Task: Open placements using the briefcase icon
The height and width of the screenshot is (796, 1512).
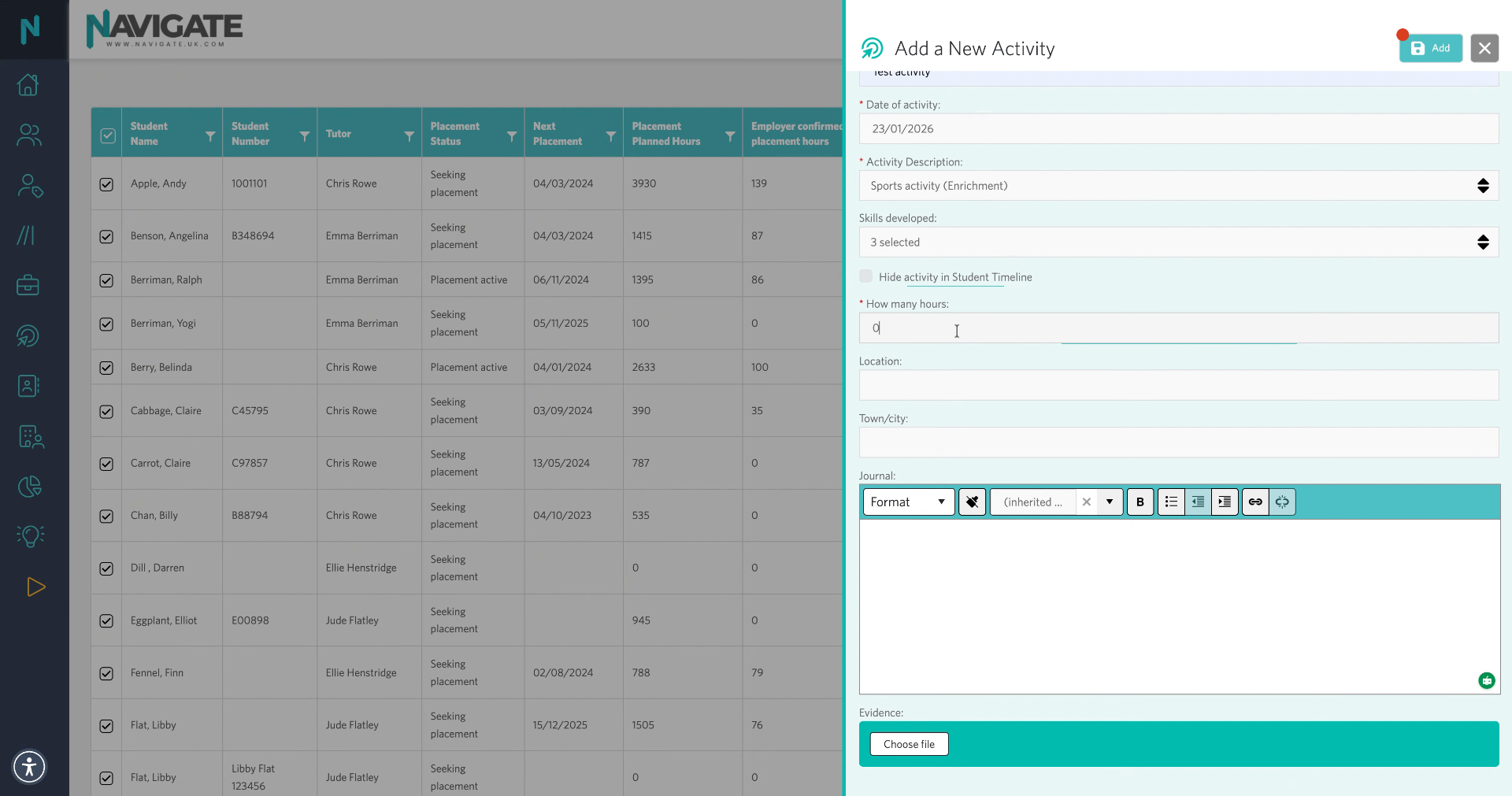Action: click(28, 285)
